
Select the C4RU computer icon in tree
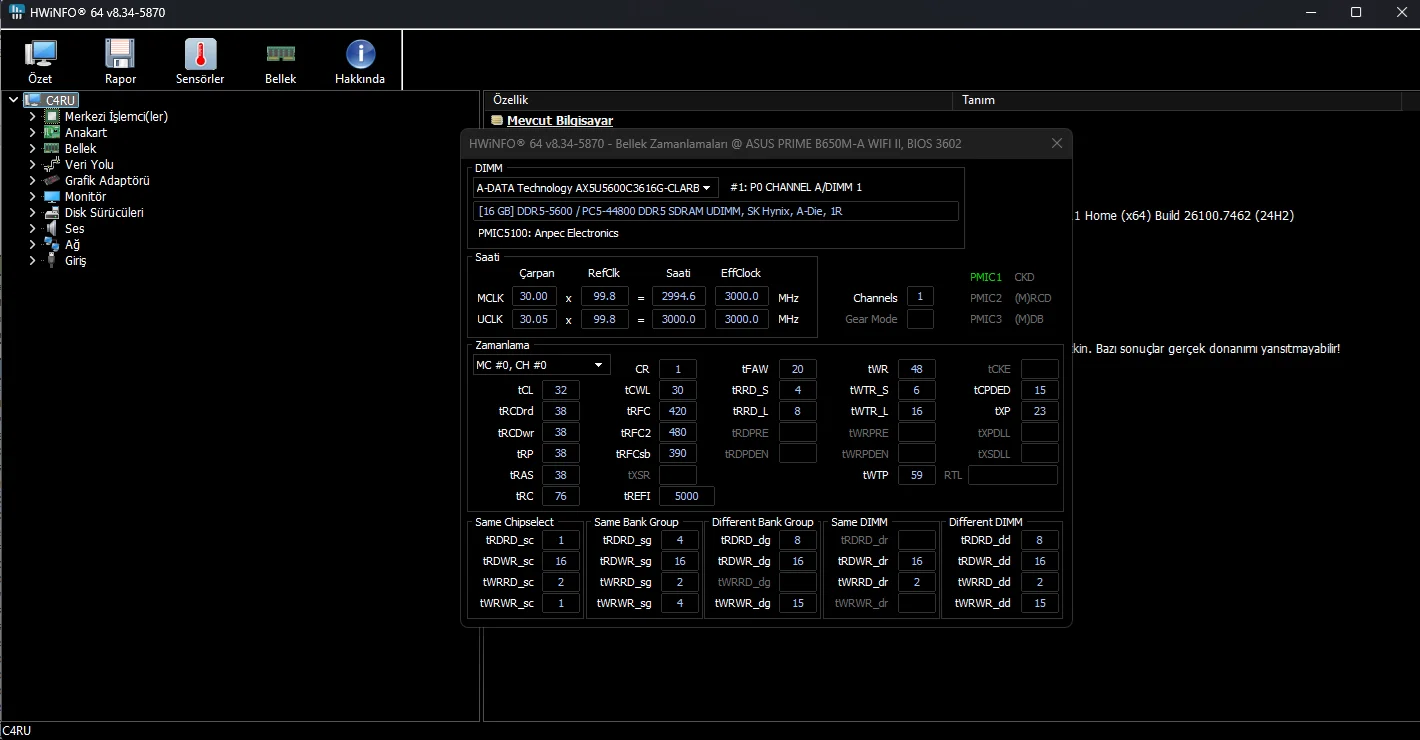(32, 100)
